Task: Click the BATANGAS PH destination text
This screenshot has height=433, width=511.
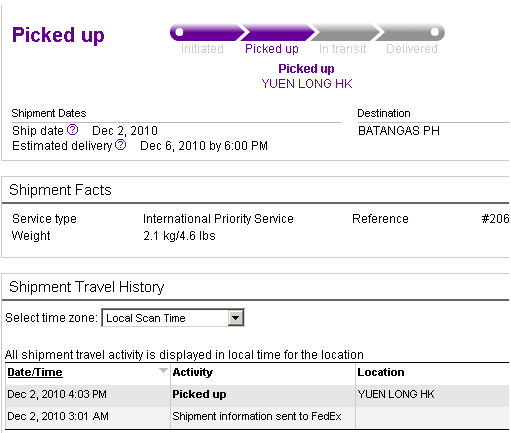Action: coord(399,131)
